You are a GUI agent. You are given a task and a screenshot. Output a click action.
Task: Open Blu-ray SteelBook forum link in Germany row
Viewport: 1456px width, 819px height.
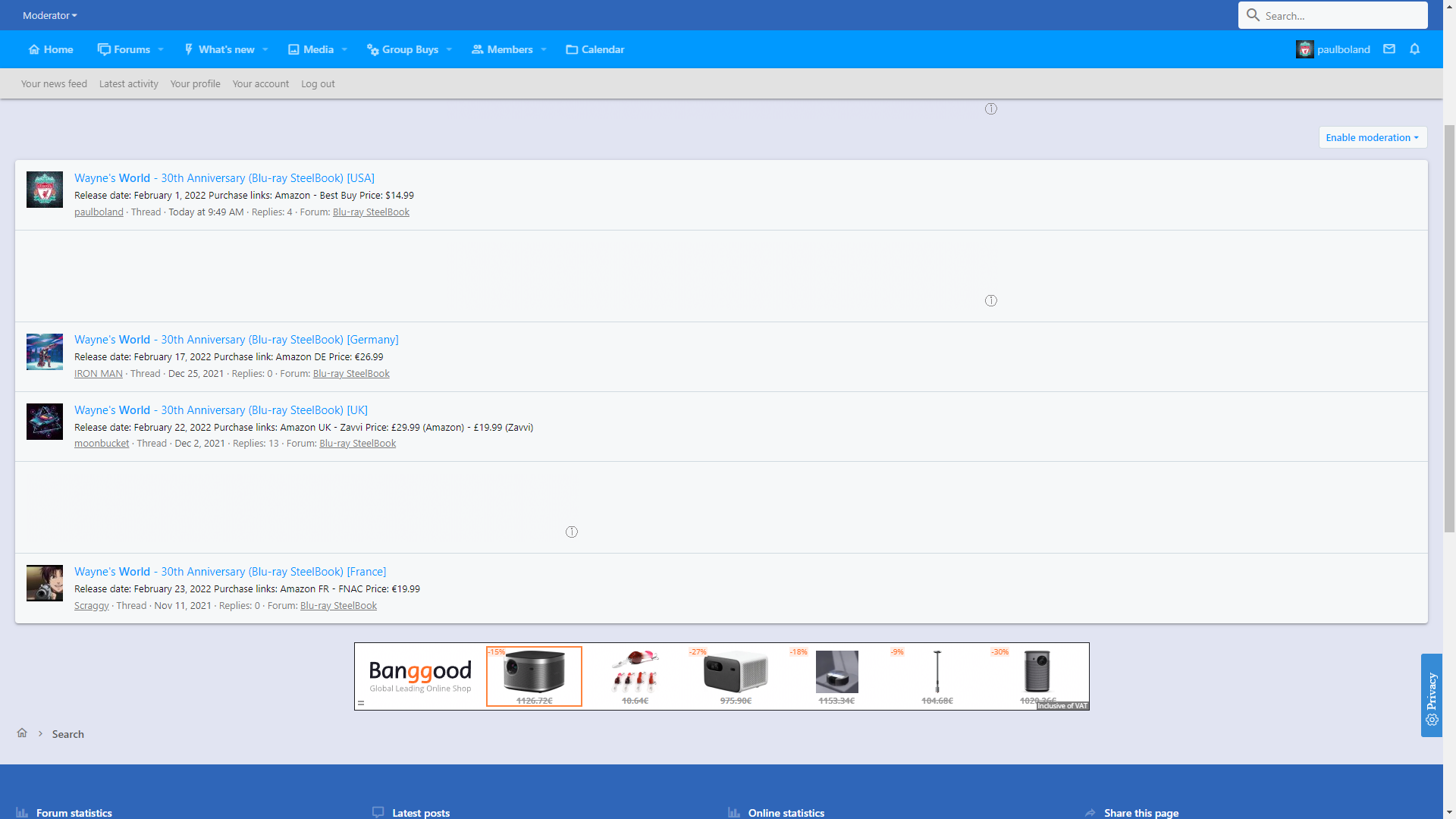click(351, 374)
